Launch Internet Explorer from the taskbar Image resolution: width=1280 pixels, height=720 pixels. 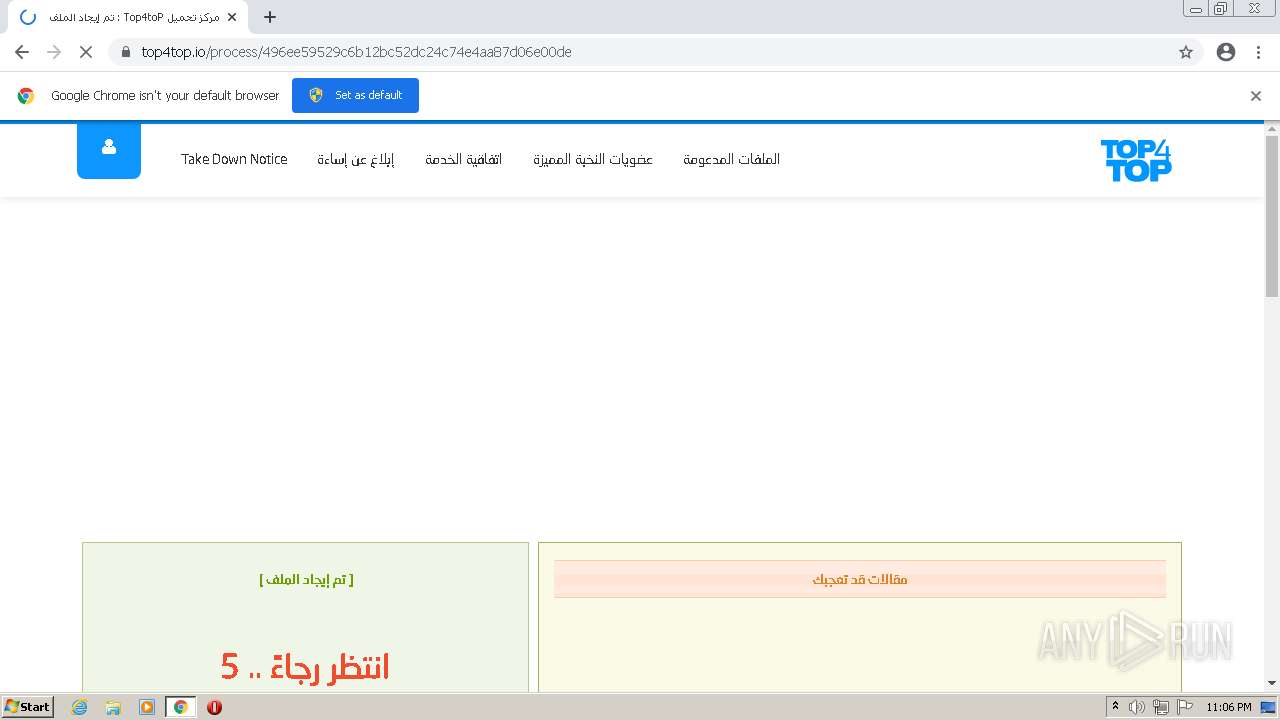(80, 707)
